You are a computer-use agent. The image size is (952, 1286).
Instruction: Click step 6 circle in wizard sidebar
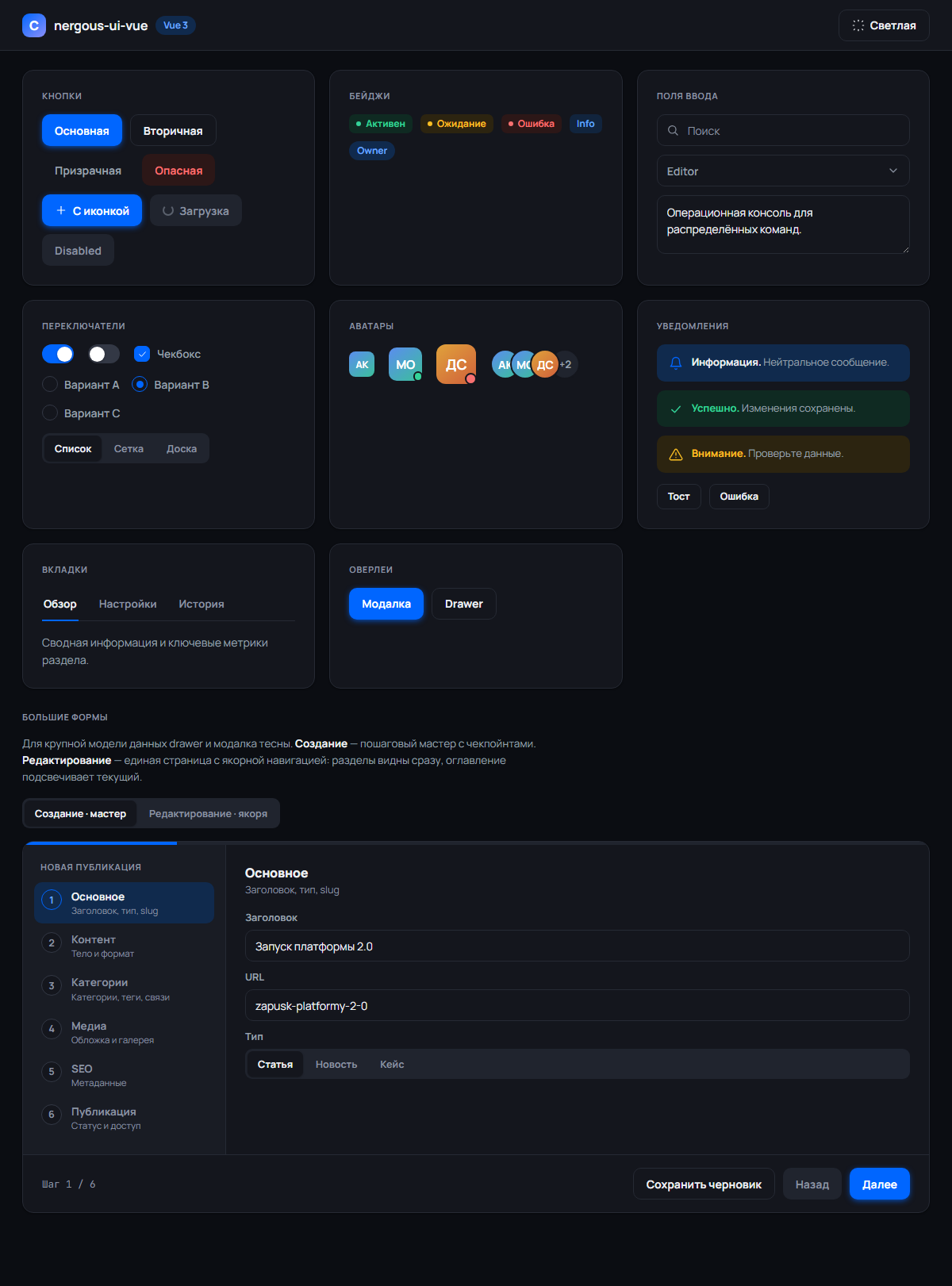(52, 1115)
